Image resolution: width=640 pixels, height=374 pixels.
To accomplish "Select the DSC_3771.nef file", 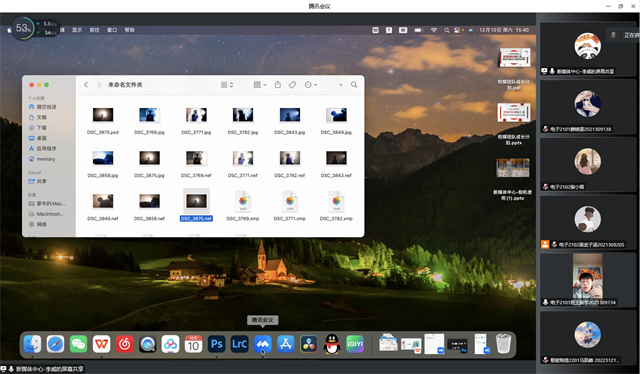I will tap(243, 158).
